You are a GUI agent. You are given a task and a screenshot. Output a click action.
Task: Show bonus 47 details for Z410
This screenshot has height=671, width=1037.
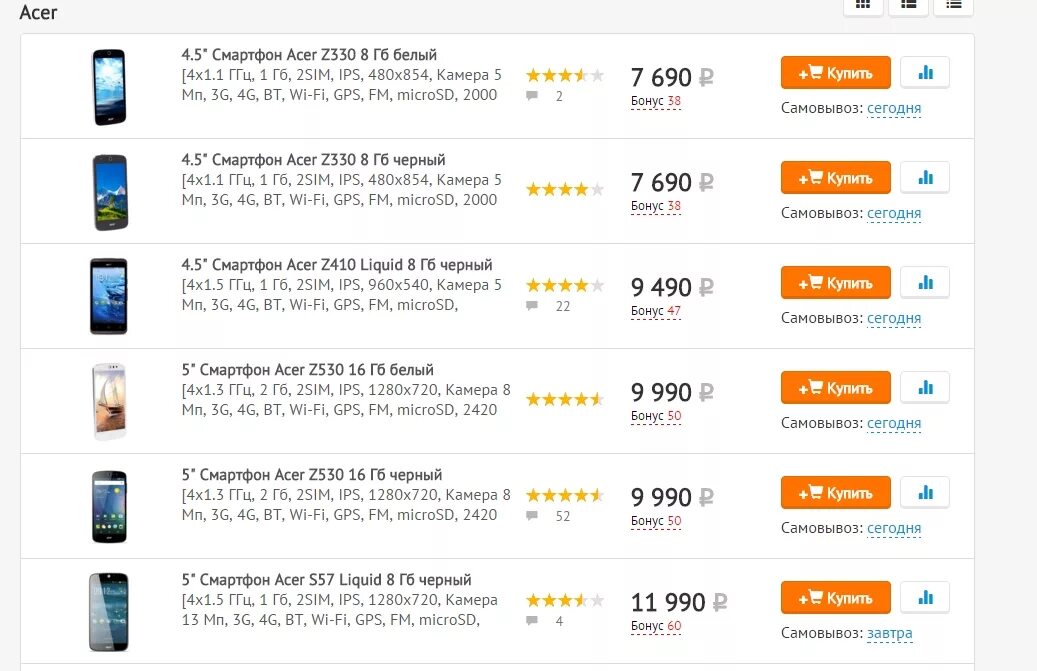[x=655, y=311]
